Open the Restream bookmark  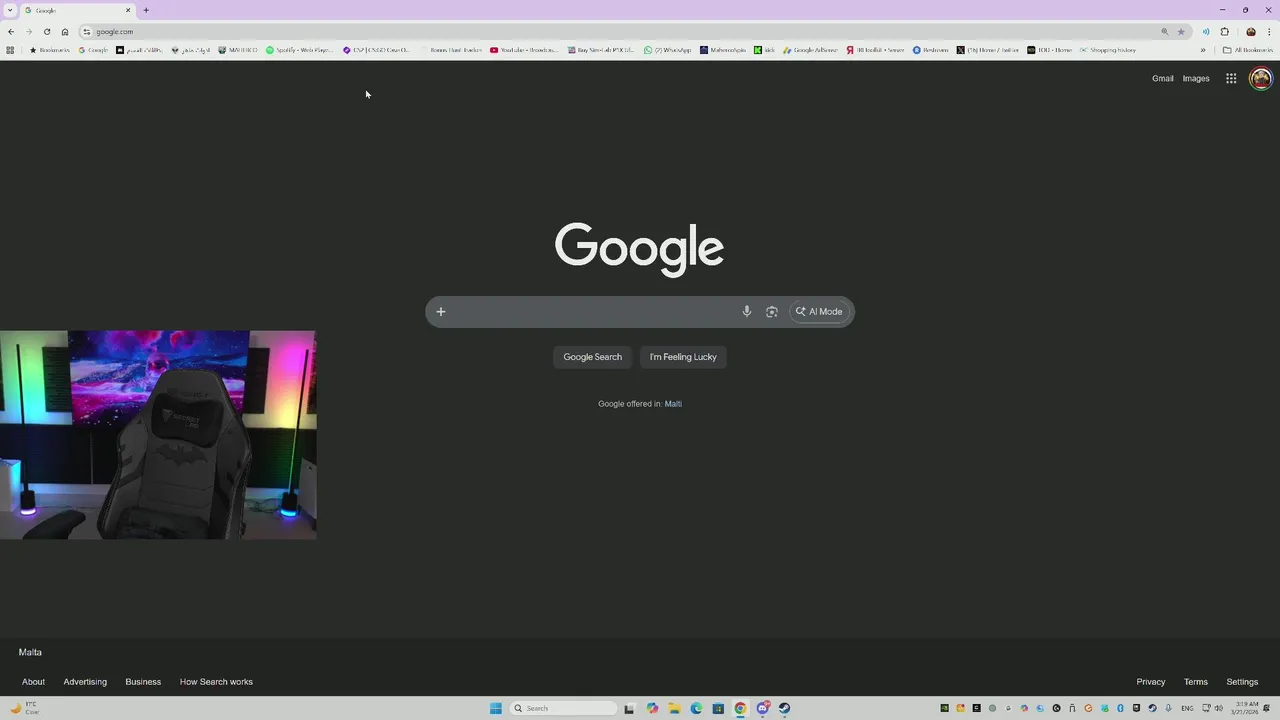click(930, 50)
